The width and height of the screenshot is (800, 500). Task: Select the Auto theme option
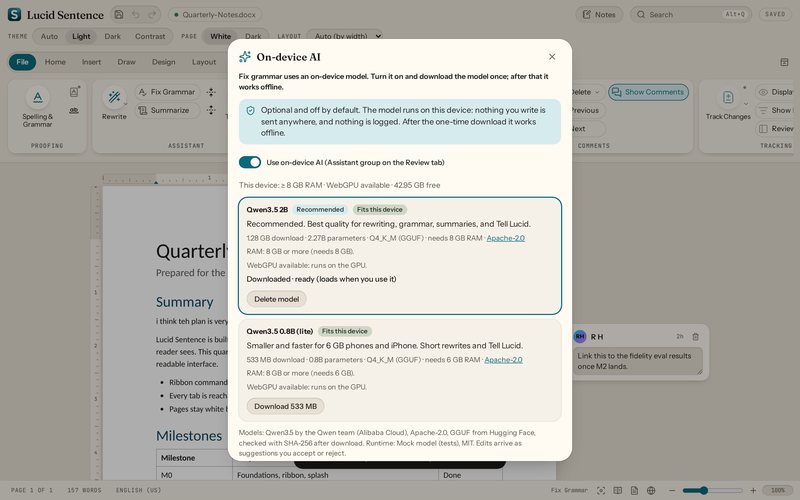tap(49, 36)
